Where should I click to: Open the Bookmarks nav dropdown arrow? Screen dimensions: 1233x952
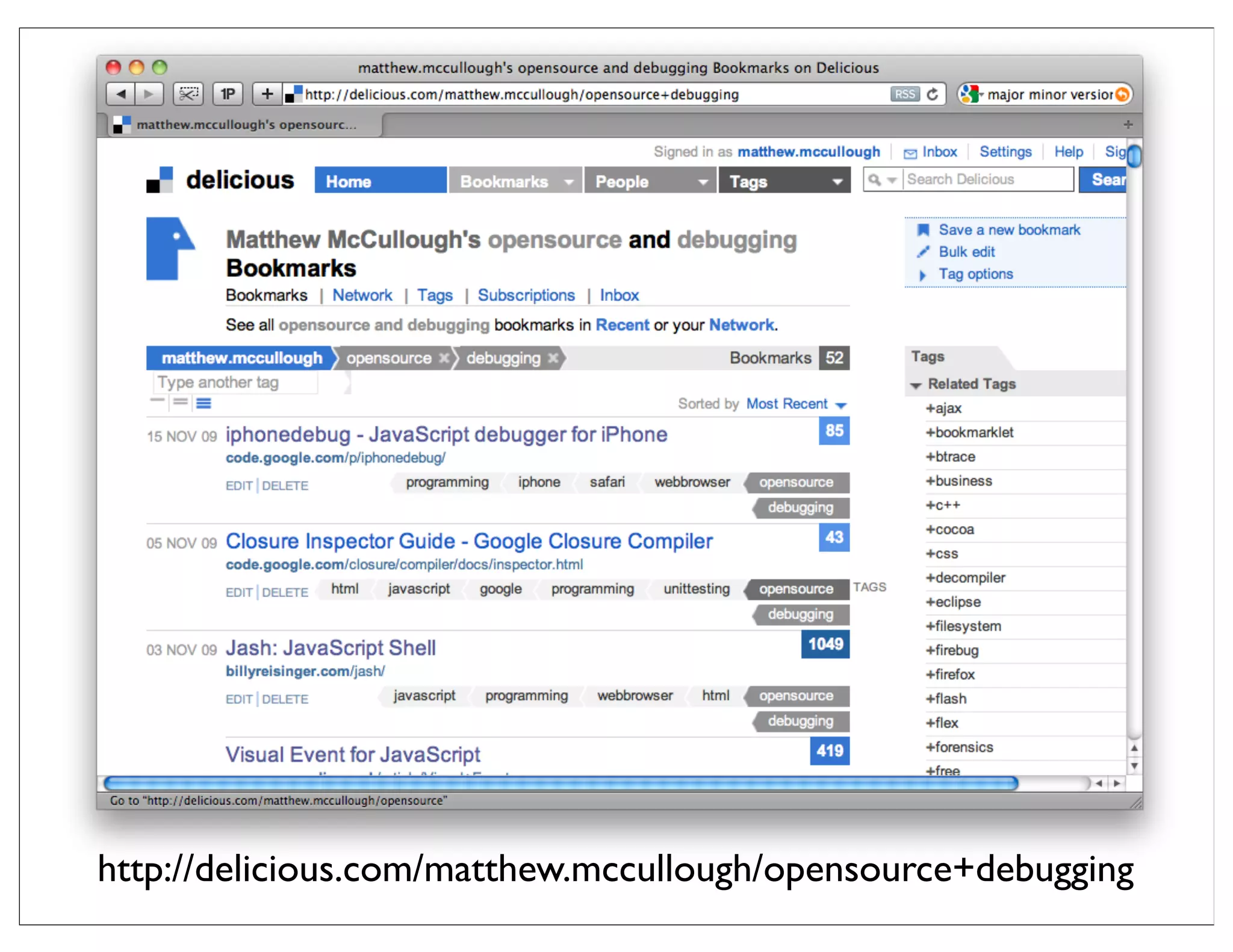pos(568,182)
